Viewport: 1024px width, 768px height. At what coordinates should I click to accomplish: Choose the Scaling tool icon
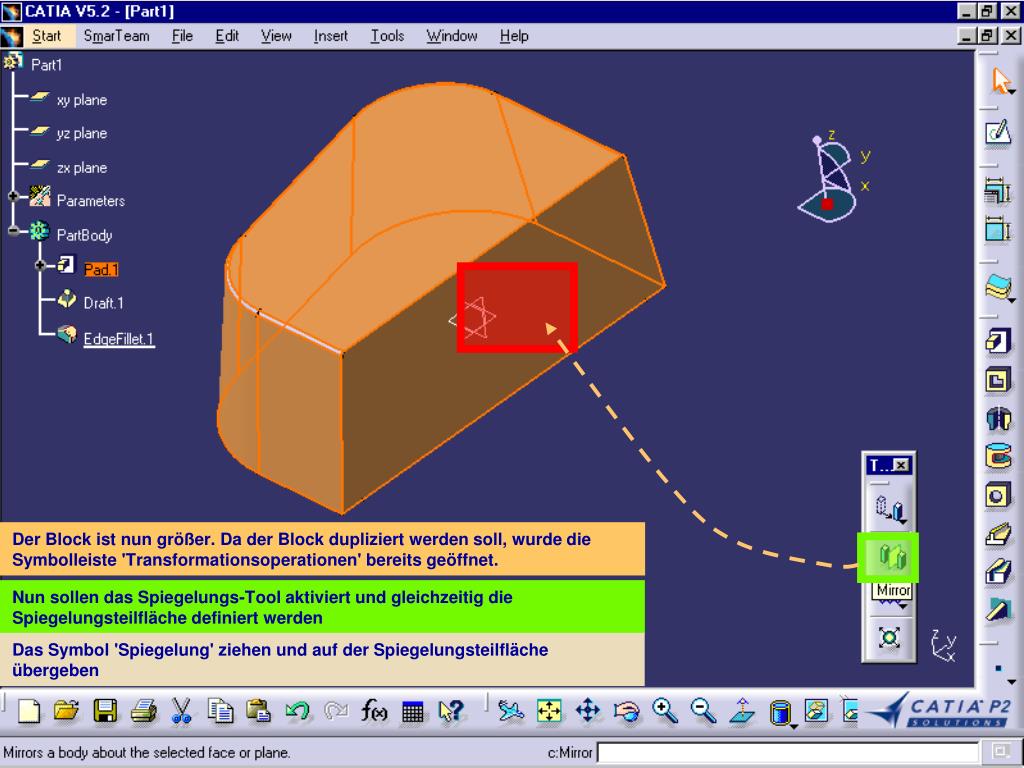click(x=889, y=637)
